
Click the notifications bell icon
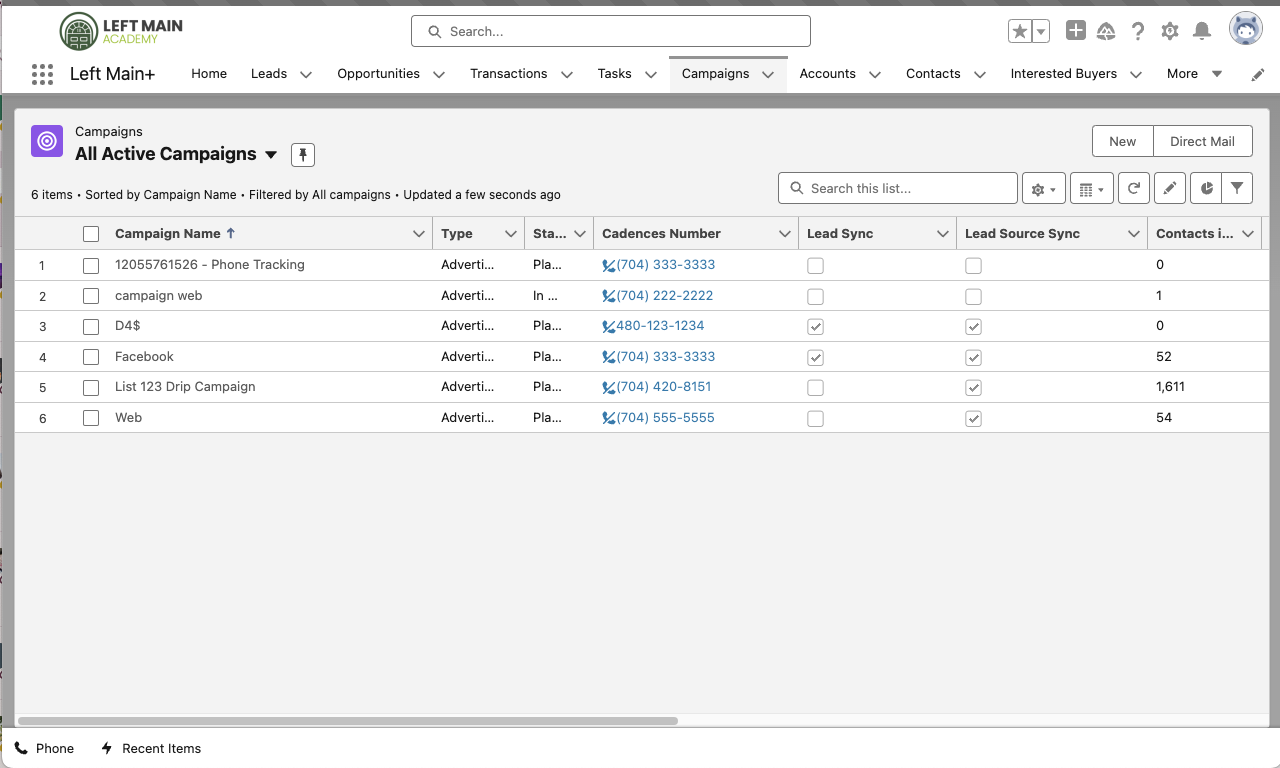pyautogui.click(x=1202, y=31)
